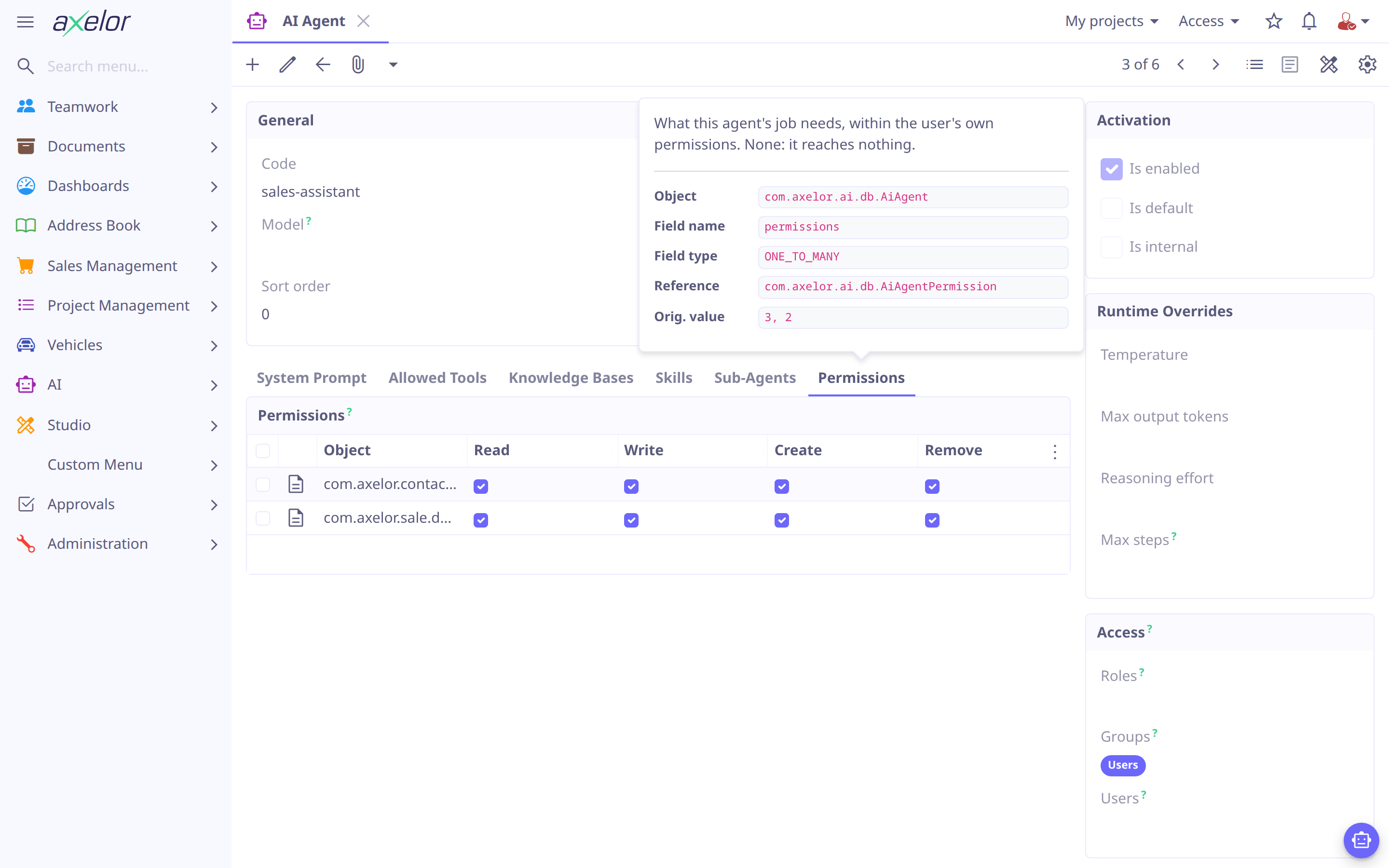This screenshot has width=1389, height=868.
Task: Switch to the System Prompt tab
Action: [311, 378]
